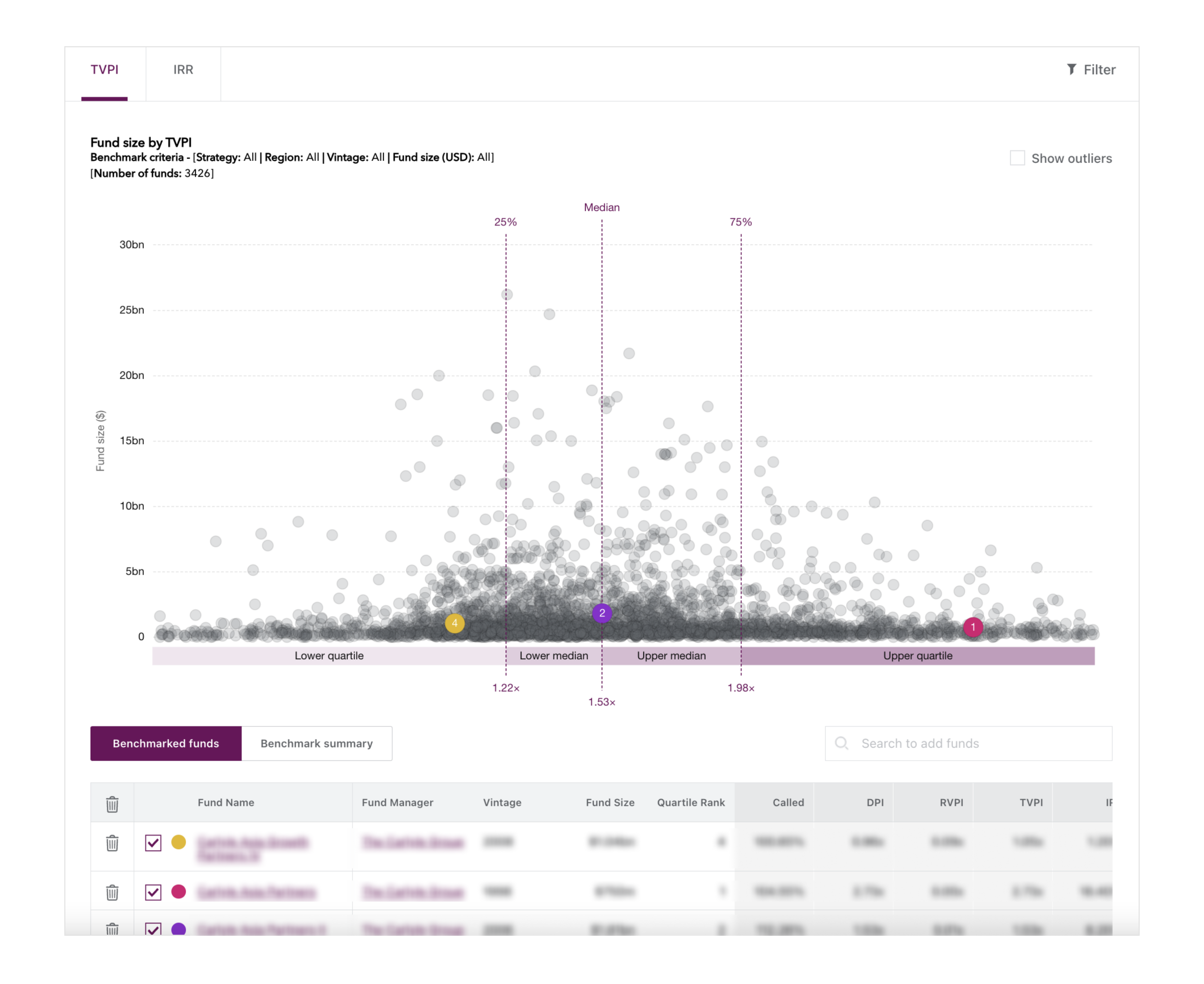Sort by the Vintage column header
Viewport: 1204px width, 984px height.
[502, 802]
